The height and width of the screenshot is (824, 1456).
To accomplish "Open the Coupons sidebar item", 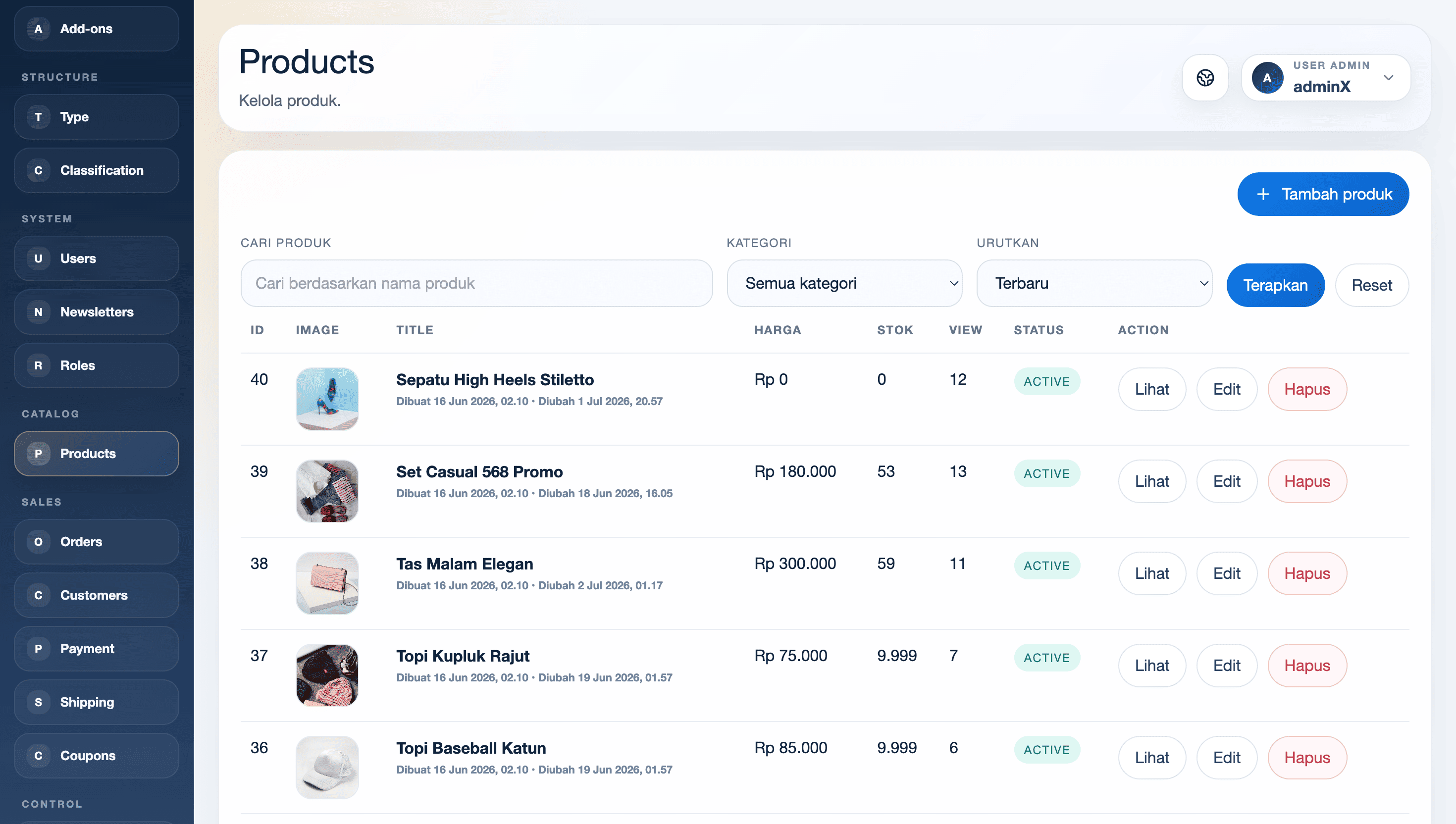I will [96, 756].
